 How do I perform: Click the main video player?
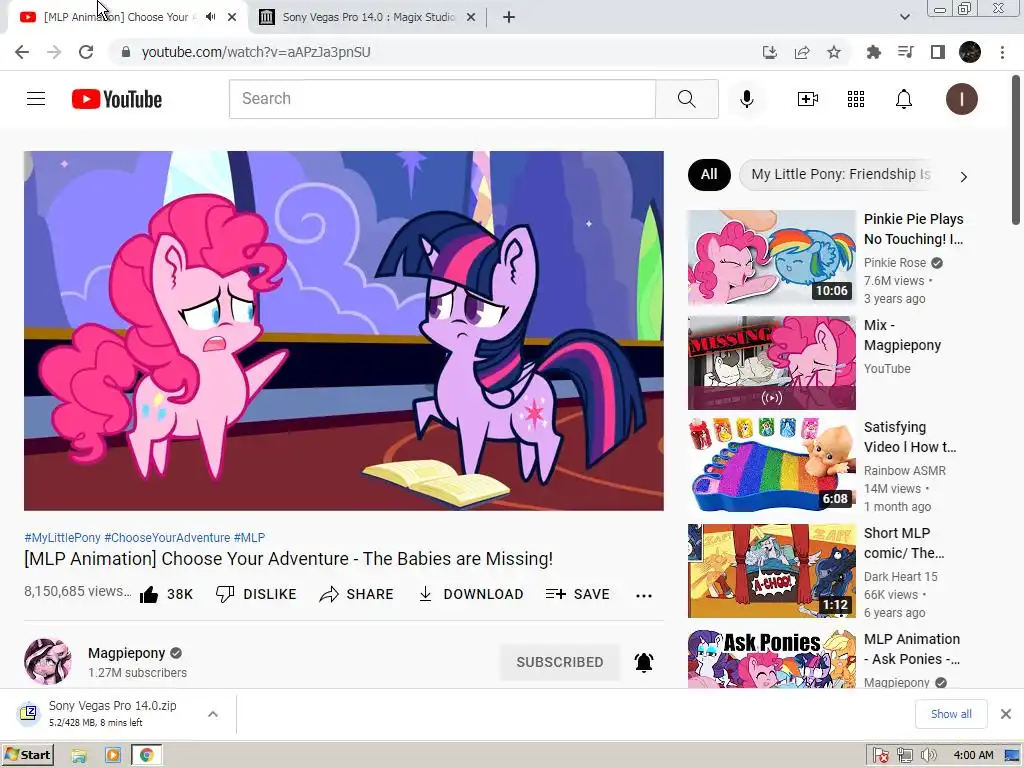[x=344, y=330]
